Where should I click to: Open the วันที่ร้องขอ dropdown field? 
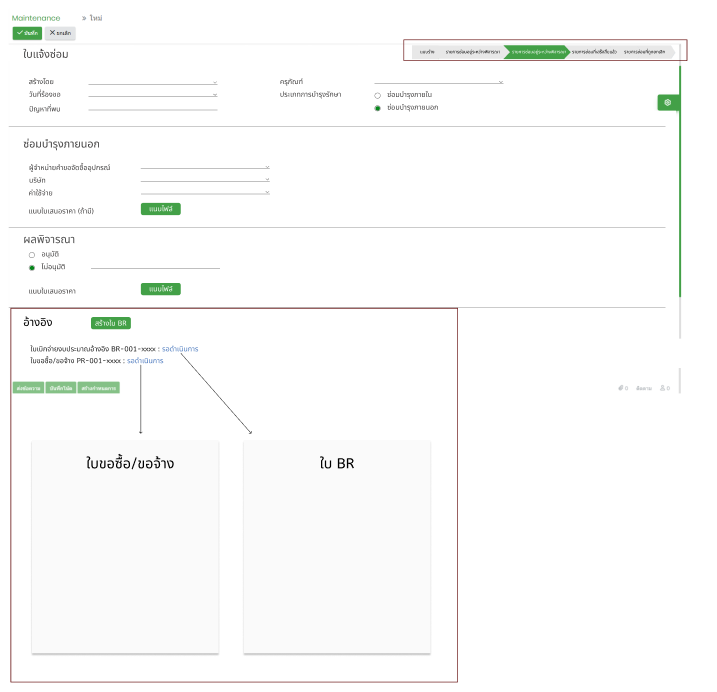[152, 95]
